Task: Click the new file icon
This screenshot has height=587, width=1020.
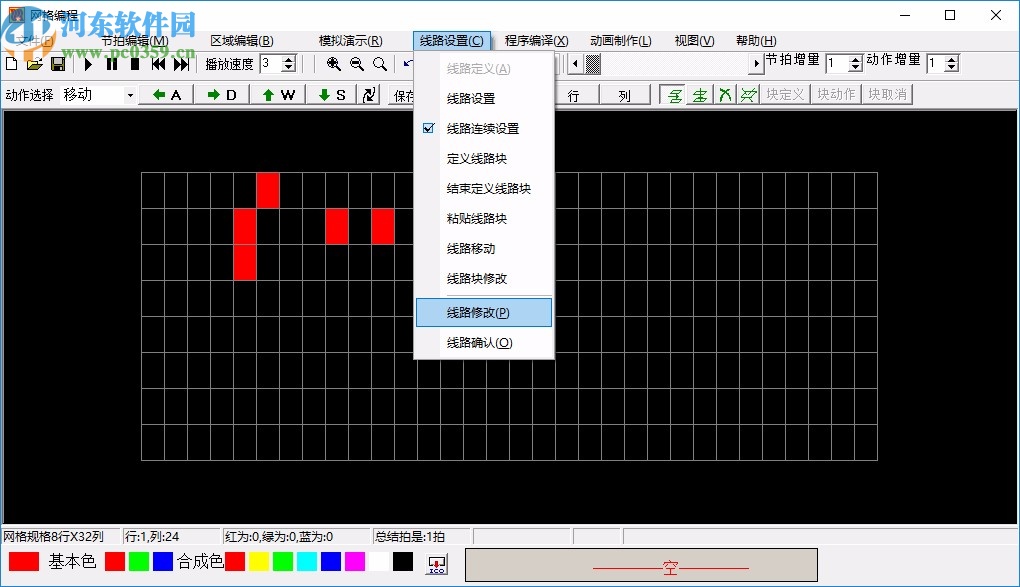Action: (x=11, y=64)
